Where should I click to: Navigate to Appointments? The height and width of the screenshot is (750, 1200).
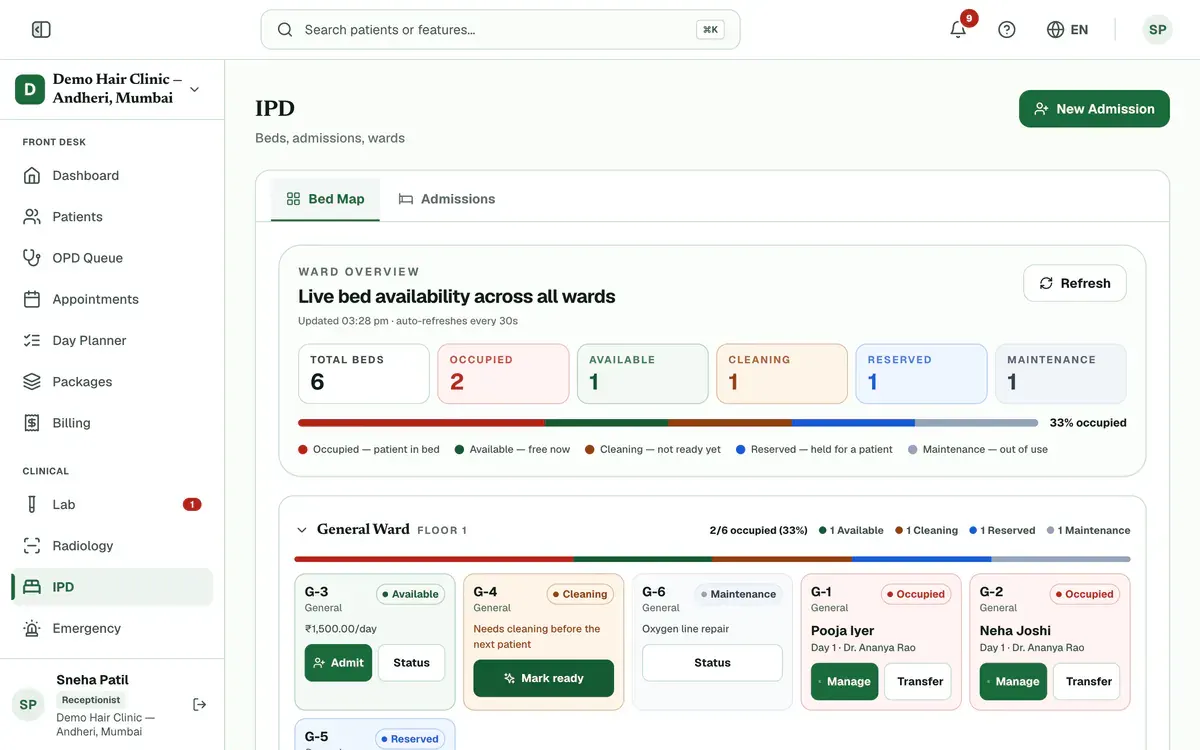[112, 299]
